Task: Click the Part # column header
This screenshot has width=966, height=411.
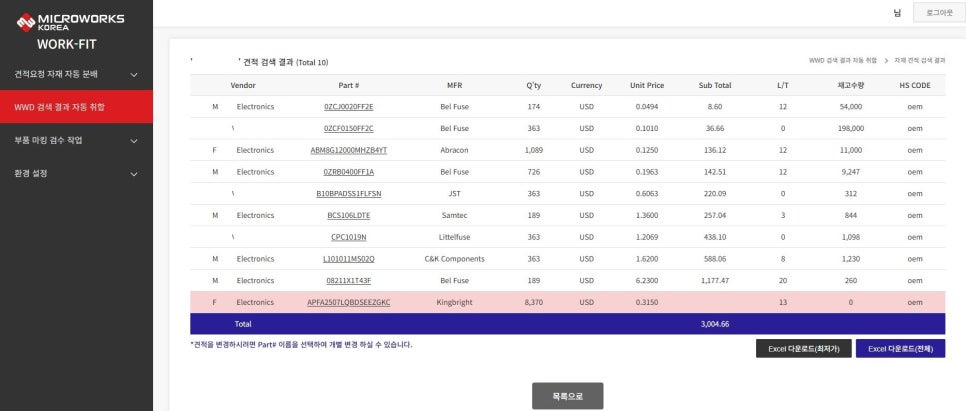Action: [349, 85]
